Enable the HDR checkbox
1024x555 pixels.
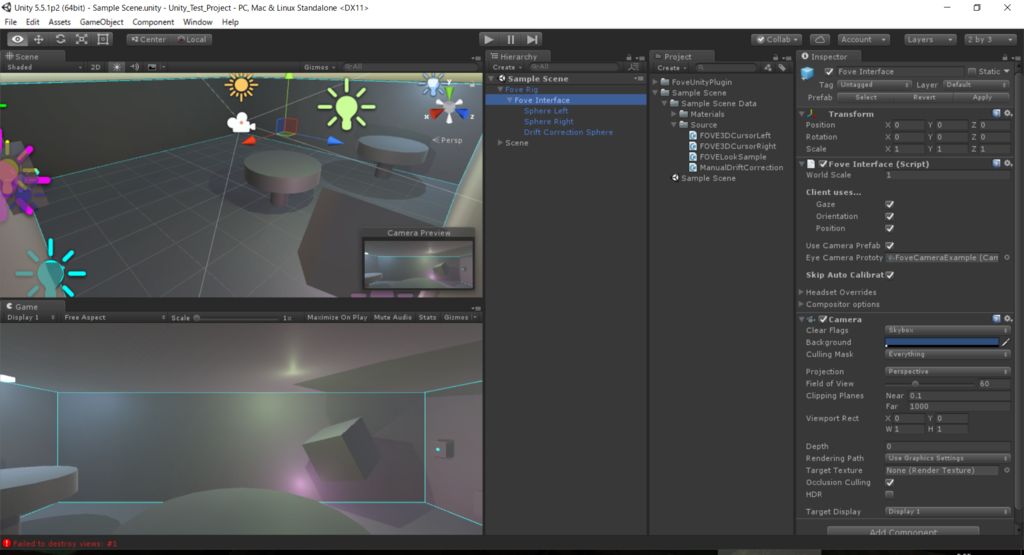pyautogui.click(x=889, y=494)
